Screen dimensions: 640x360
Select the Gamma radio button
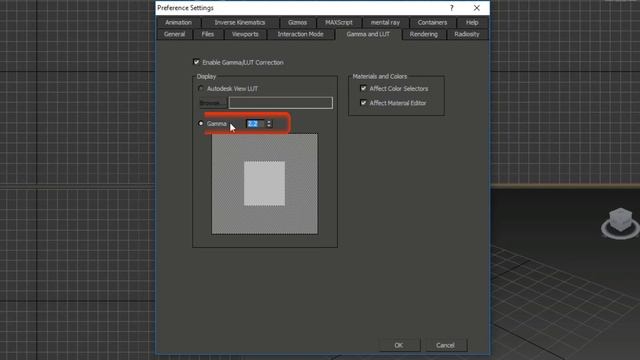200,123
